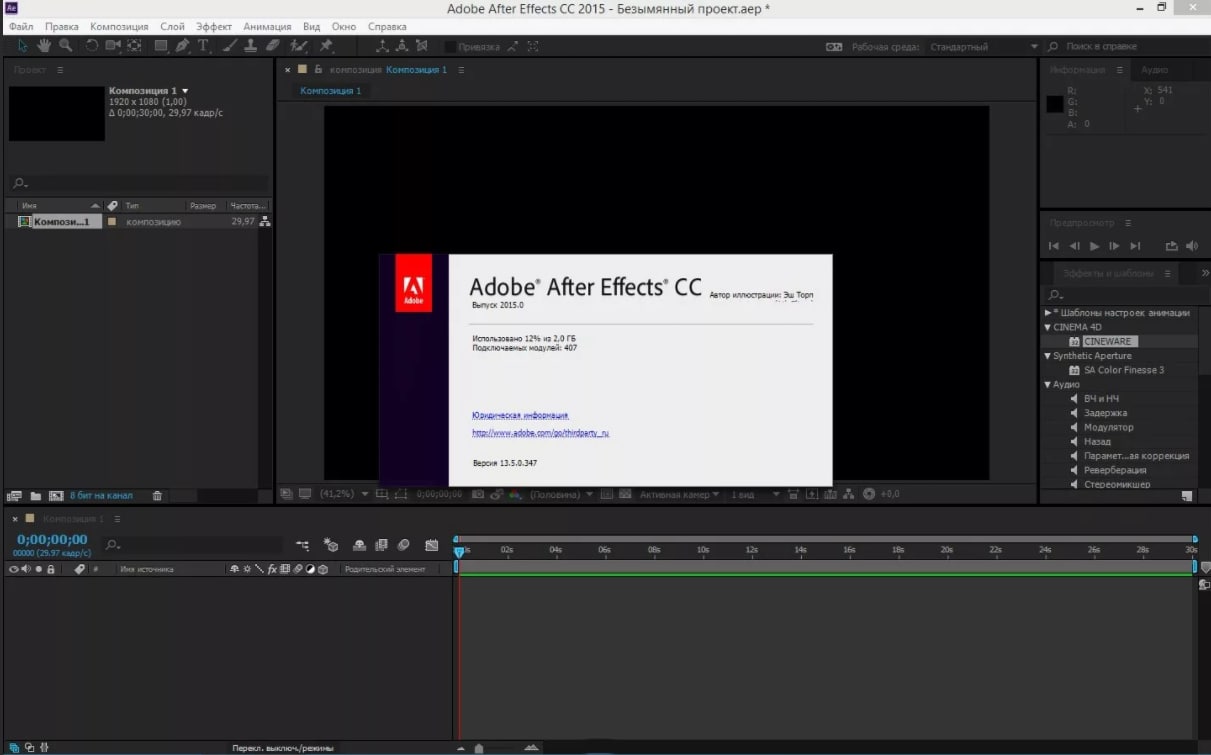Open the Юридическая информация link
Viewport: 1211px width, 755px height.
coord(520,415)
